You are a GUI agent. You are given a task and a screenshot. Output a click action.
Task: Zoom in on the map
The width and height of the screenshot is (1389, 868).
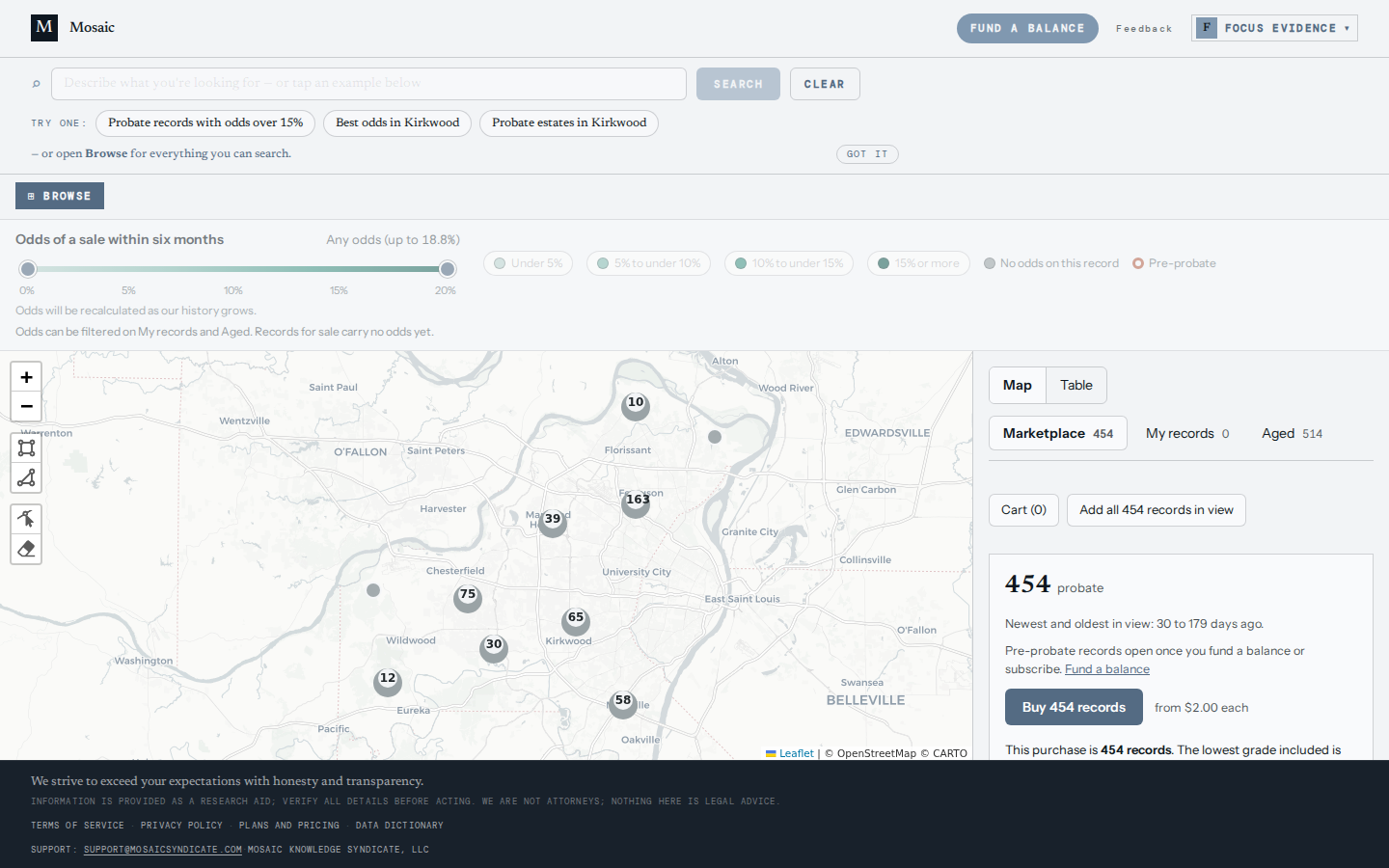coord(26,377)
